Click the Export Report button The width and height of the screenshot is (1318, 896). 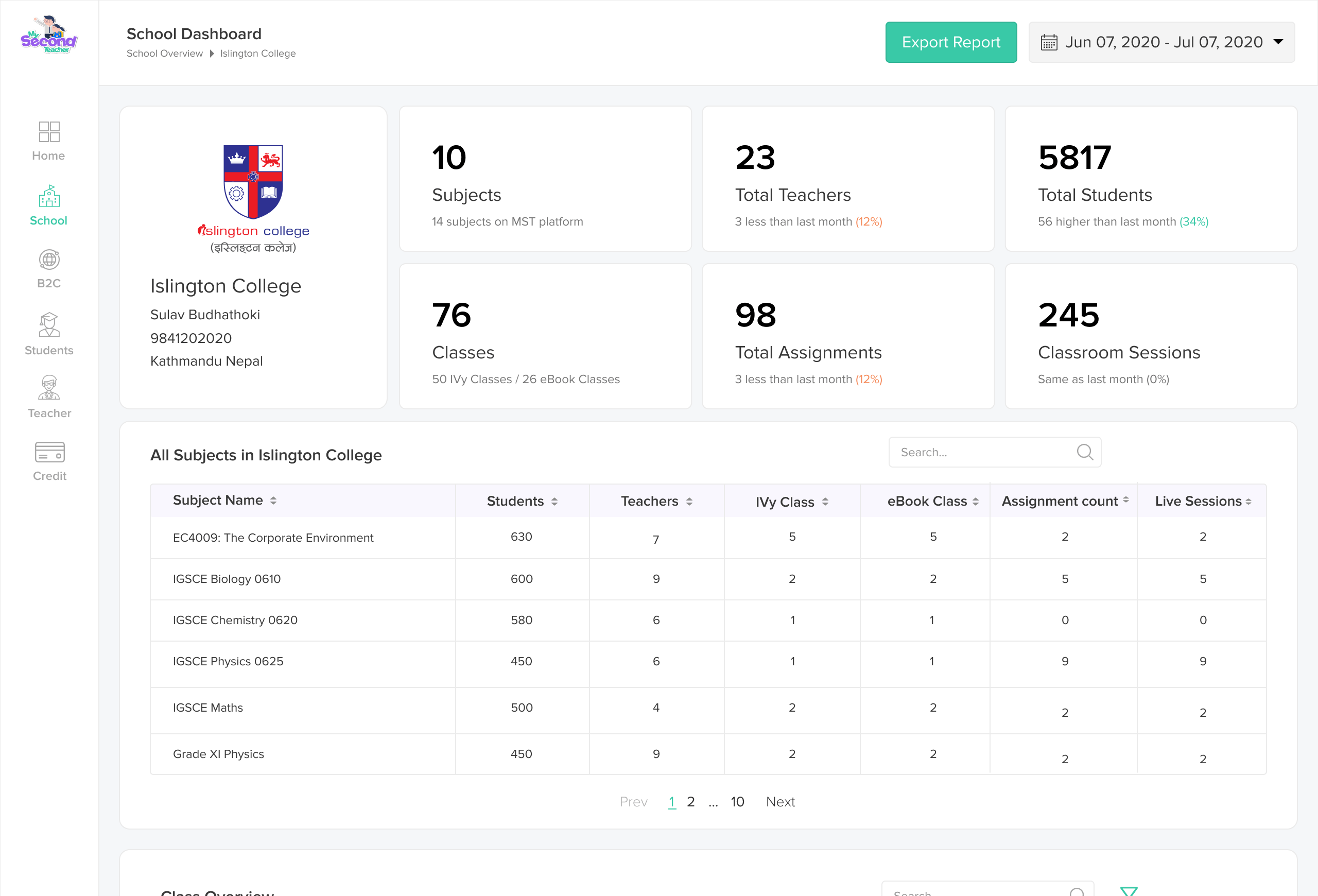pos(951,43)
